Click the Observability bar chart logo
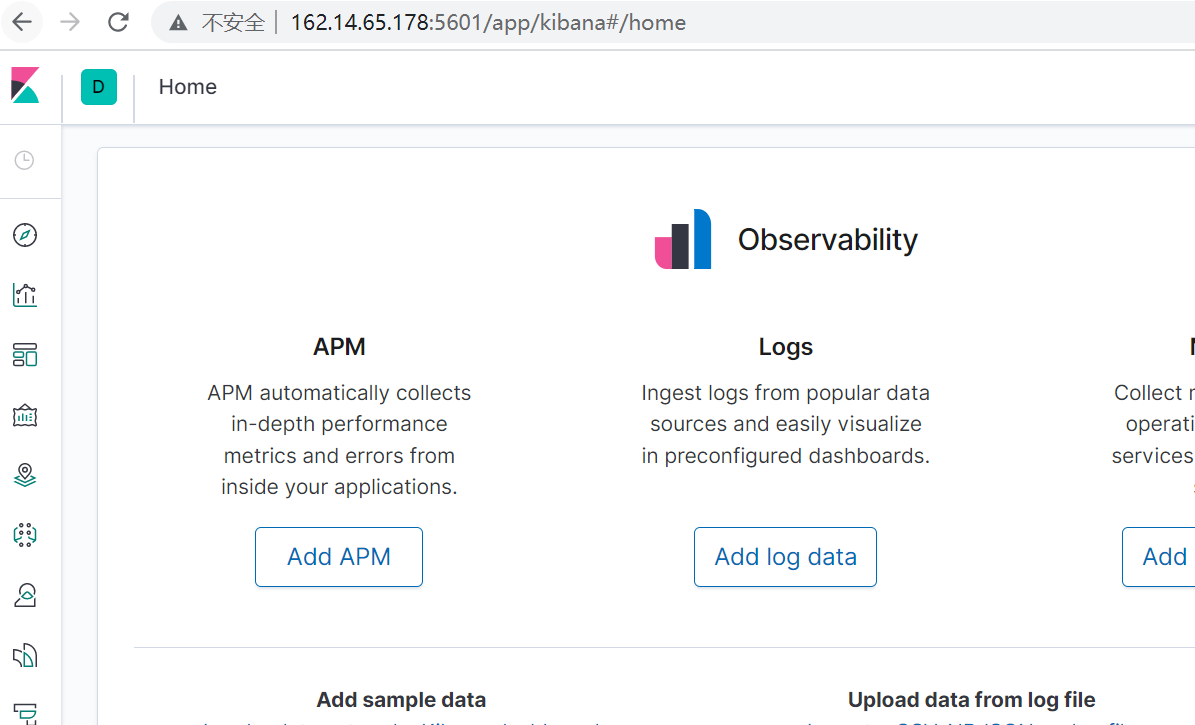1195x725 pixels. [683, 239]
